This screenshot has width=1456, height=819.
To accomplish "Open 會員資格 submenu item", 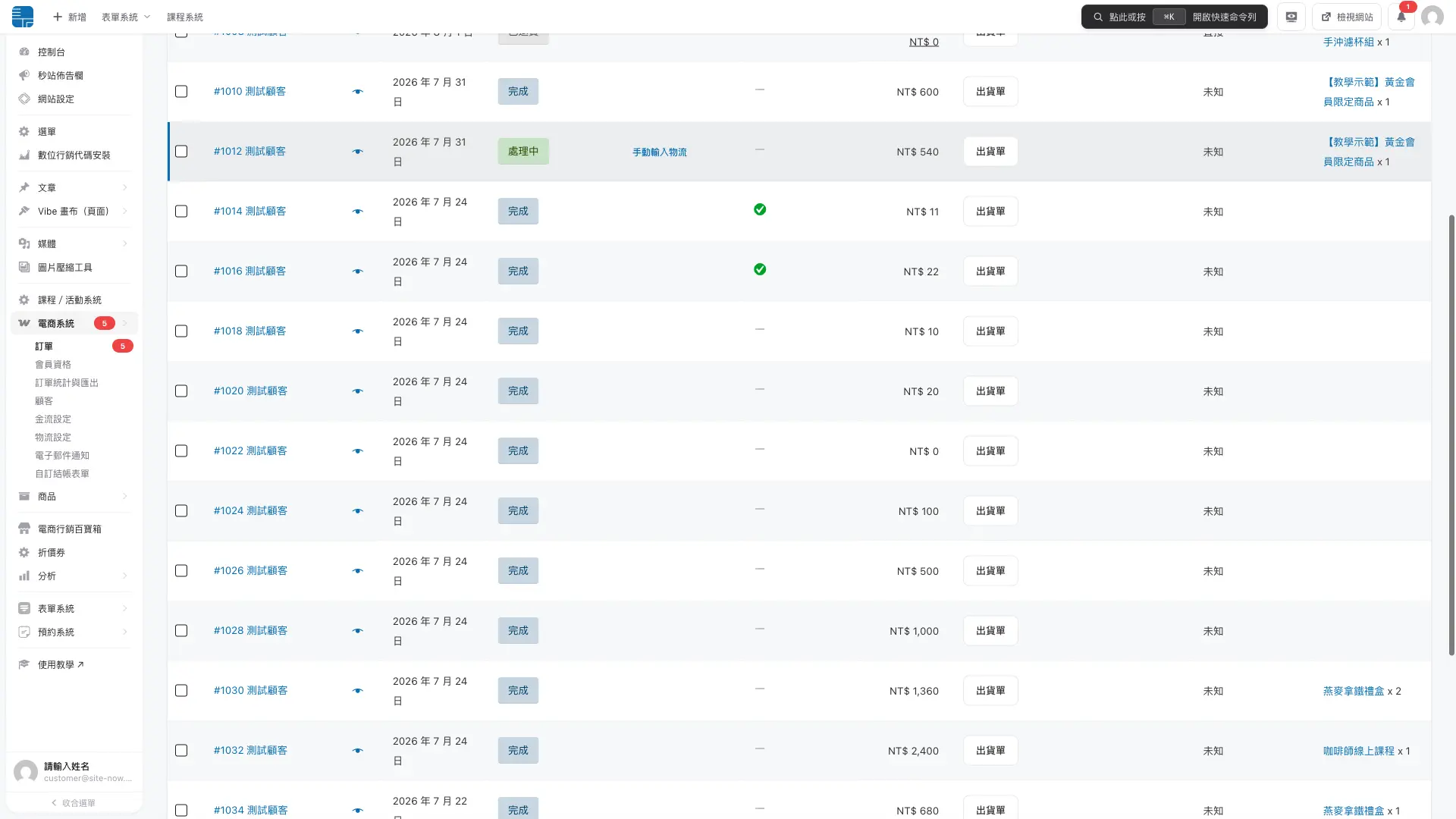I will click(53, 364).
